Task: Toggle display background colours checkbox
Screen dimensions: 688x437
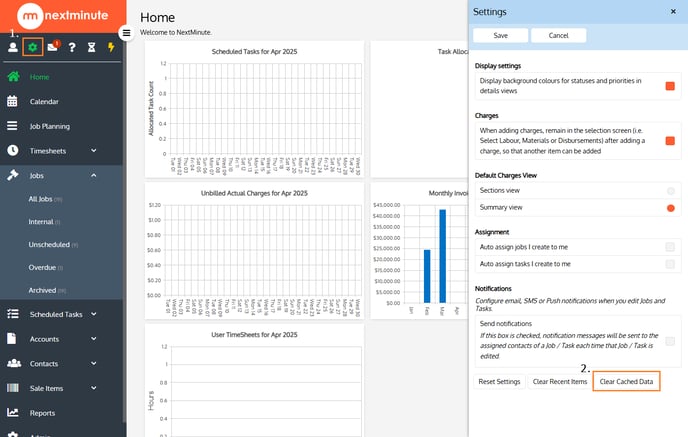Action: coord(670,86)
